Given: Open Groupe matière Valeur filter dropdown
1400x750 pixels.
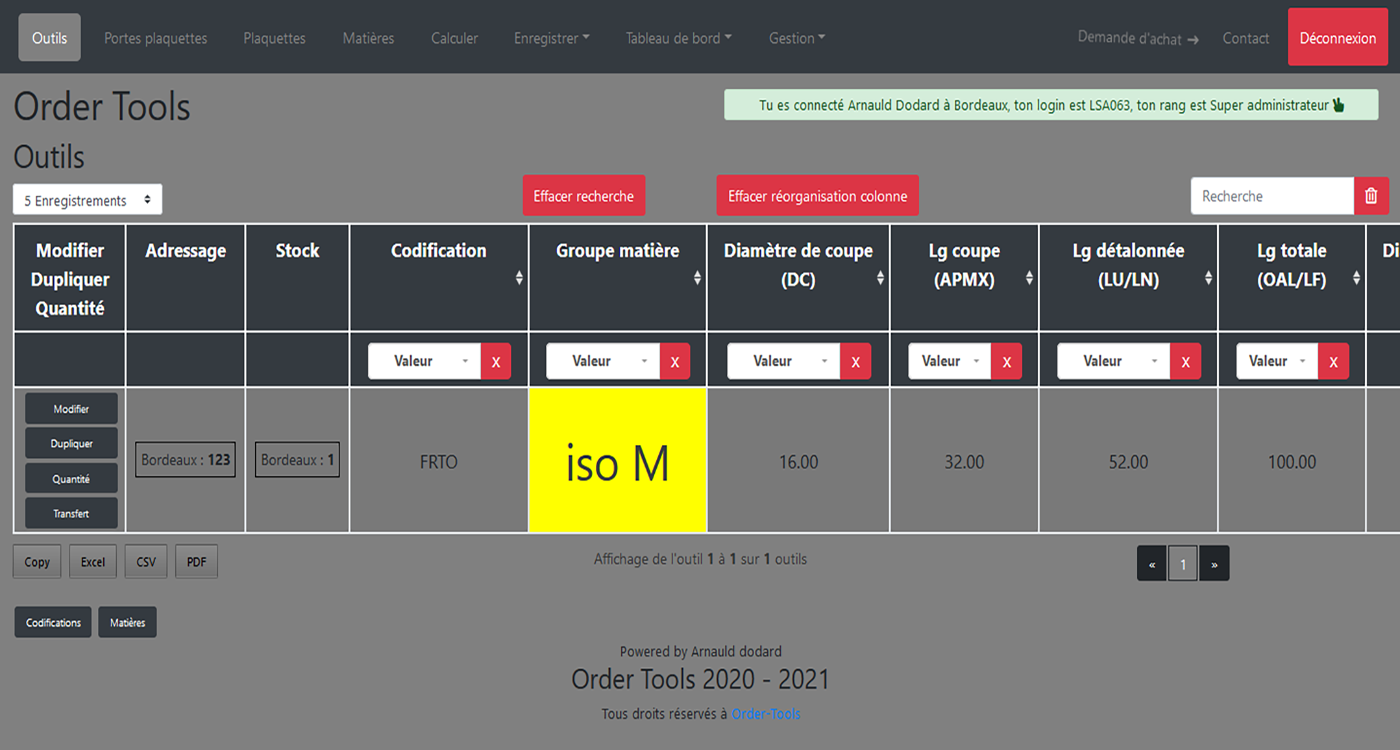Looking at the screenshot, I should (x=603, y=361).
